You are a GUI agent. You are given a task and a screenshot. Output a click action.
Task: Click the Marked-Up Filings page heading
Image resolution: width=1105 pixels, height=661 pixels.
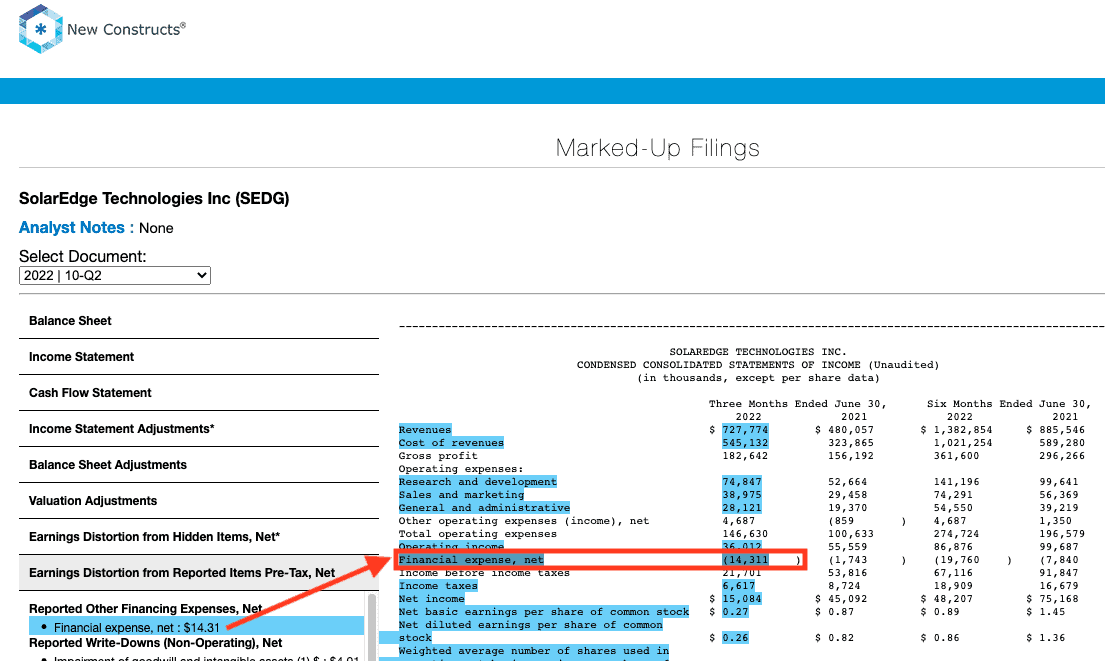point(658,148)
